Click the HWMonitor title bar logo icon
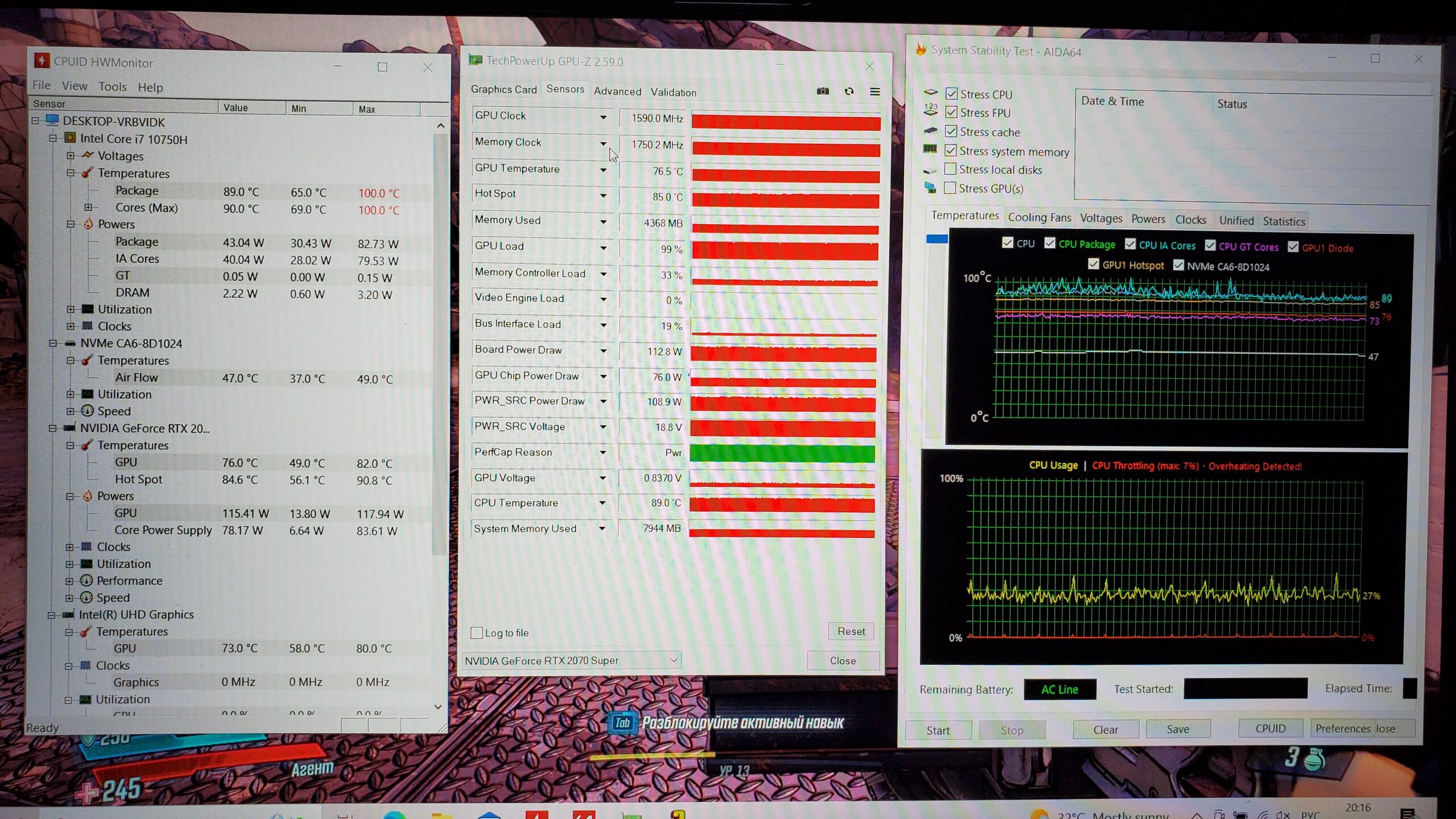The image size is (1456, 819). click(x=42, y=61)
